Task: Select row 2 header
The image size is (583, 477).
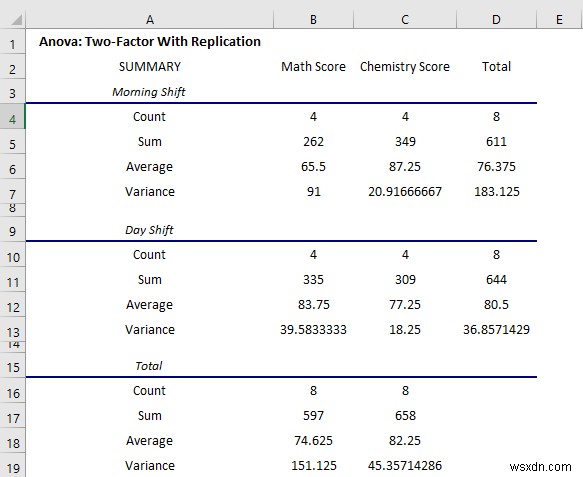Action: 13,67
